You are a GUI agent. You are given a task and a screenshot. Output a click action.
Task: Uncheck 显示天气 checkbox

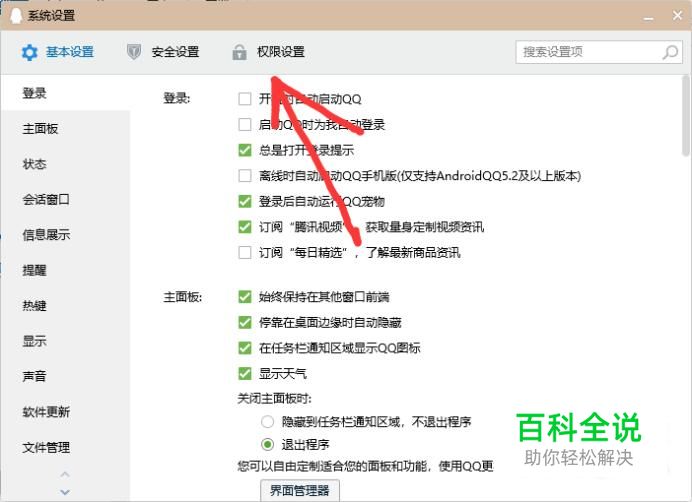pyautogui.click(x=244, y=374)
